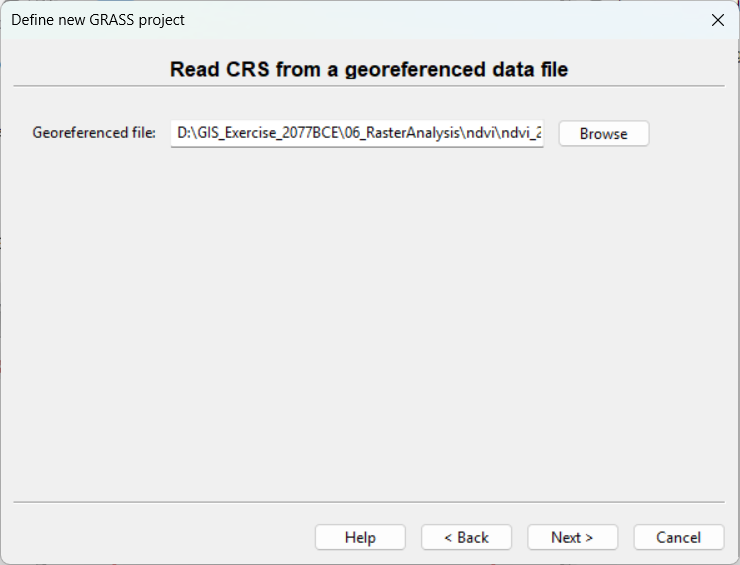Click the Read CRS page heading
740x565 pixels.
click(x=369, y=69)
